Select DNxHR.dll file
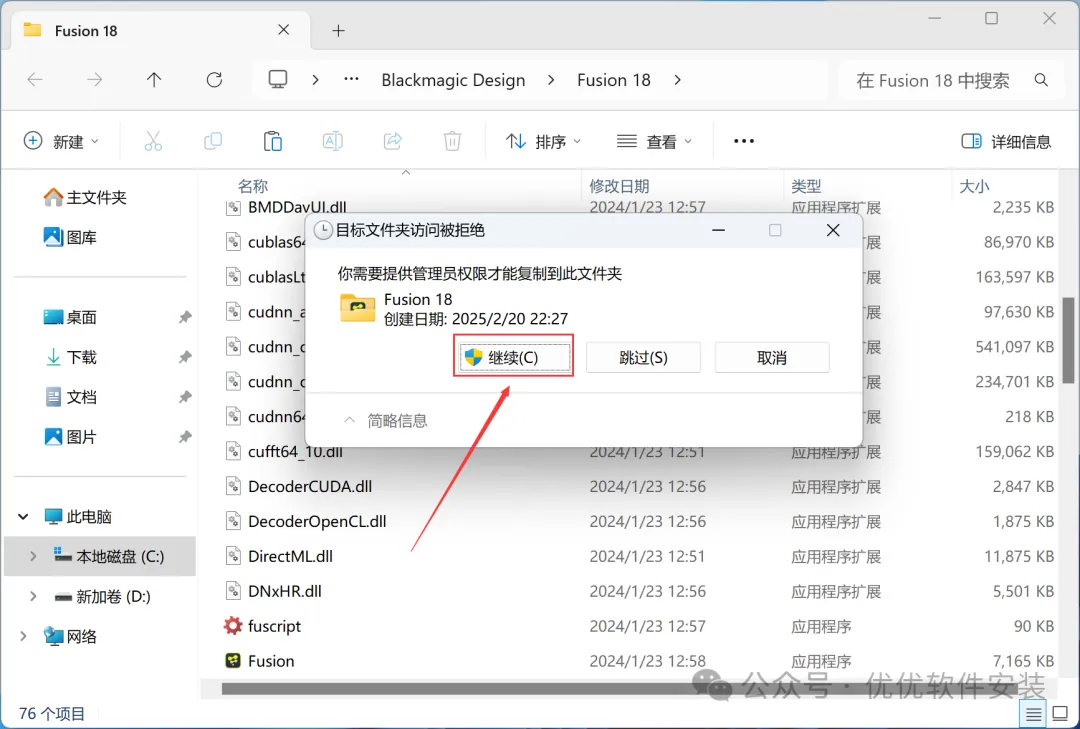 tap(284, 591)
